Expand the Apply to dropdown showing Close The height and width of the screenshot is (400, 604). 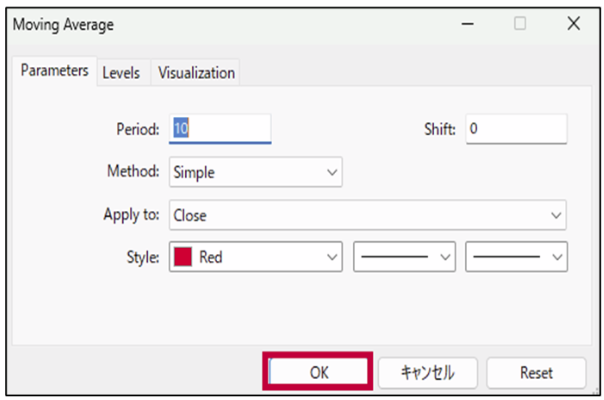[x=367, y=214]
